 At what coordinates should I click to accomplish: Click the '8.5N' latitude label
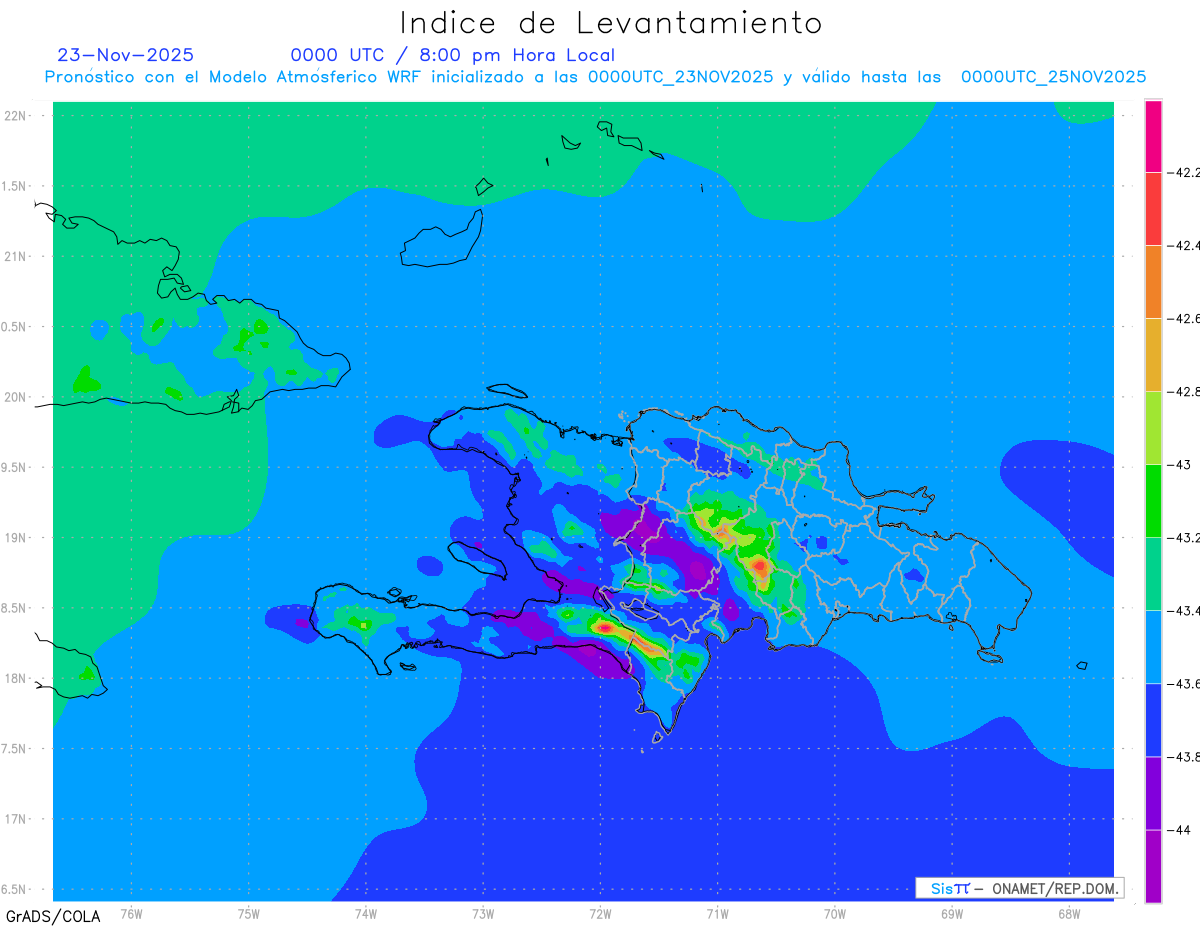pyautogui.click(x=15, y=608)
